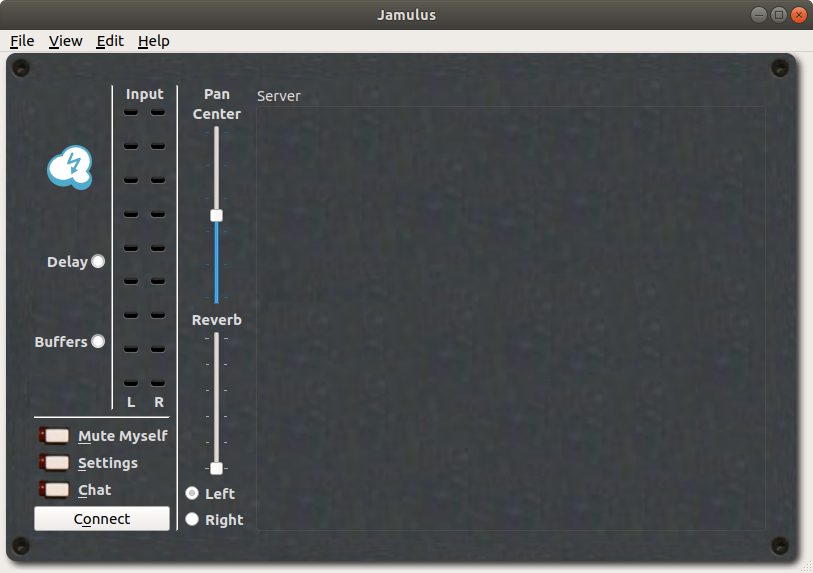Minimize the Jamulus window
Image resolution: width=813 pixels, height=573 pixels.
[x=760, y=15]
